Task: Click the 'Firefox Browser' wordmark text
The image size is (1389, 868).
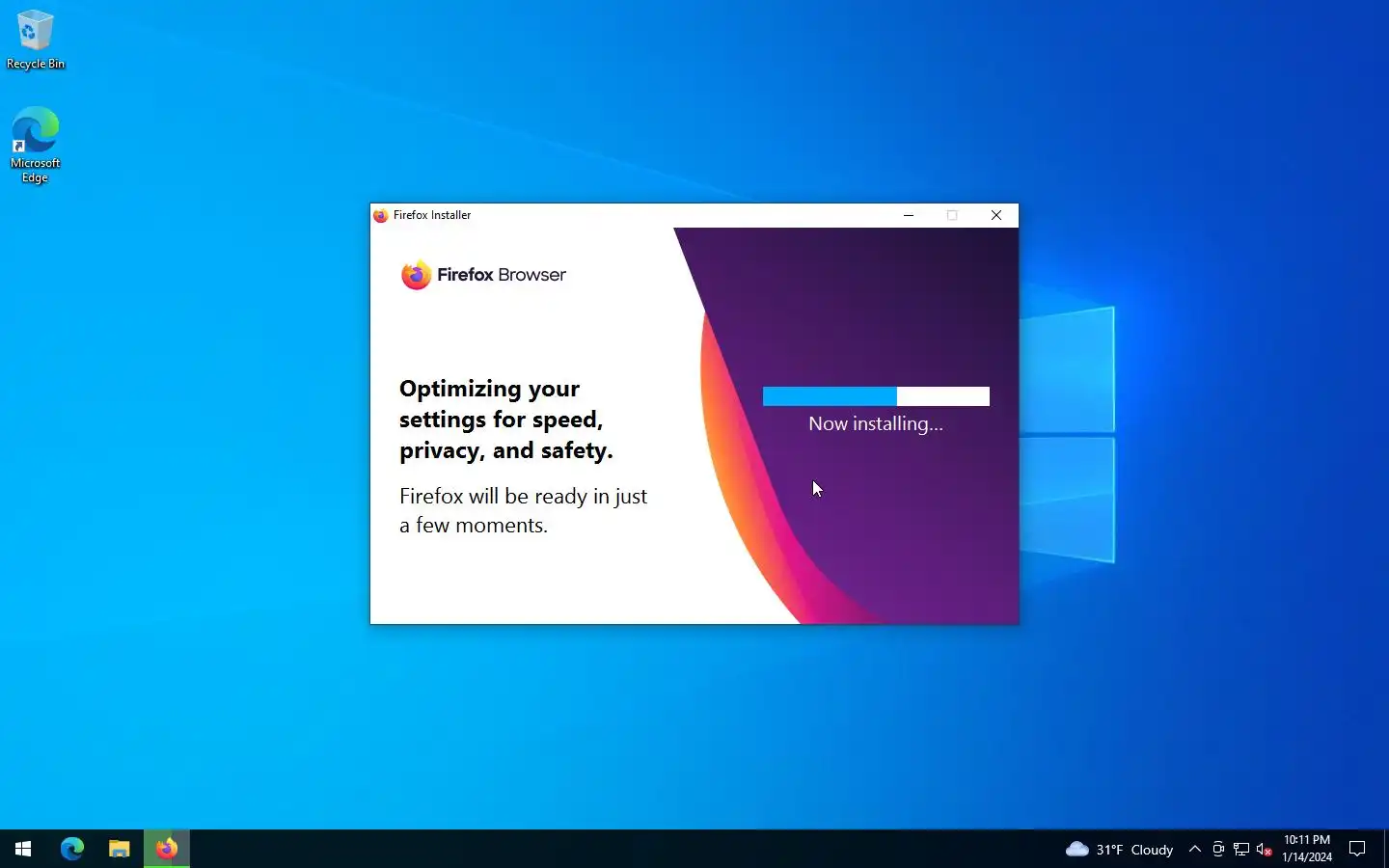Action: (502, 275)
